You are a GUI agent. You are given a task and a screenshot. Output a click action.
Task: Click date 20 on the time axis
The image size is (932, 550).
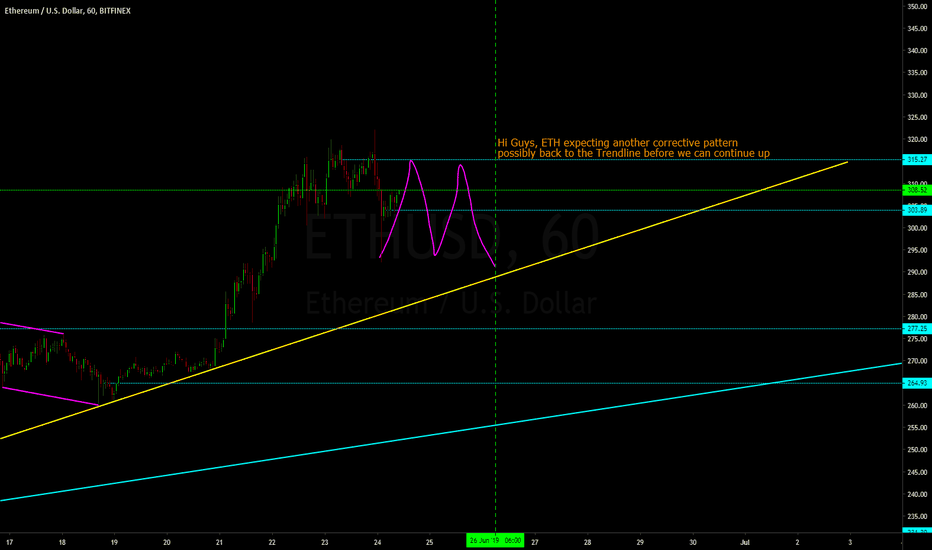pos(167,542)
